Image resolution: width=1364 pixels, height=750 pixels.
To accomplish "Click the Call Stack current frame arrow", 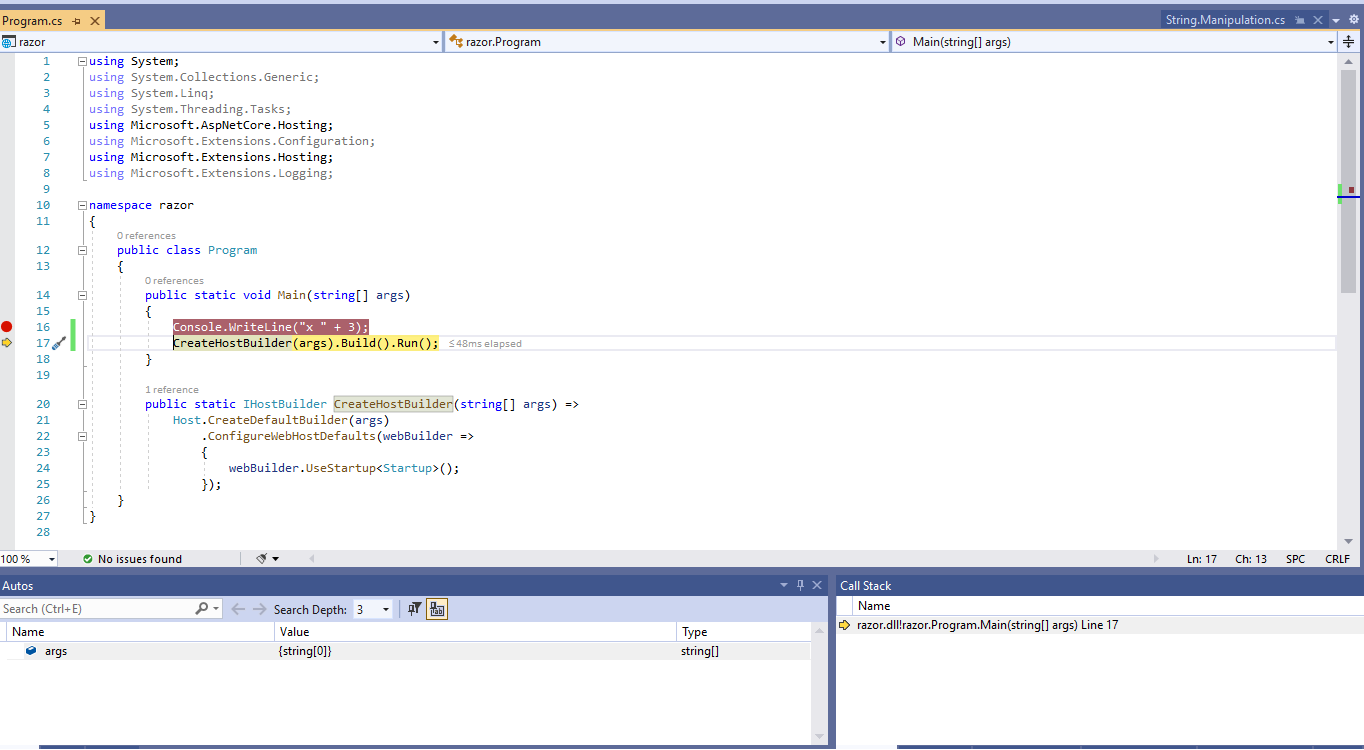I will coord(845,625).
